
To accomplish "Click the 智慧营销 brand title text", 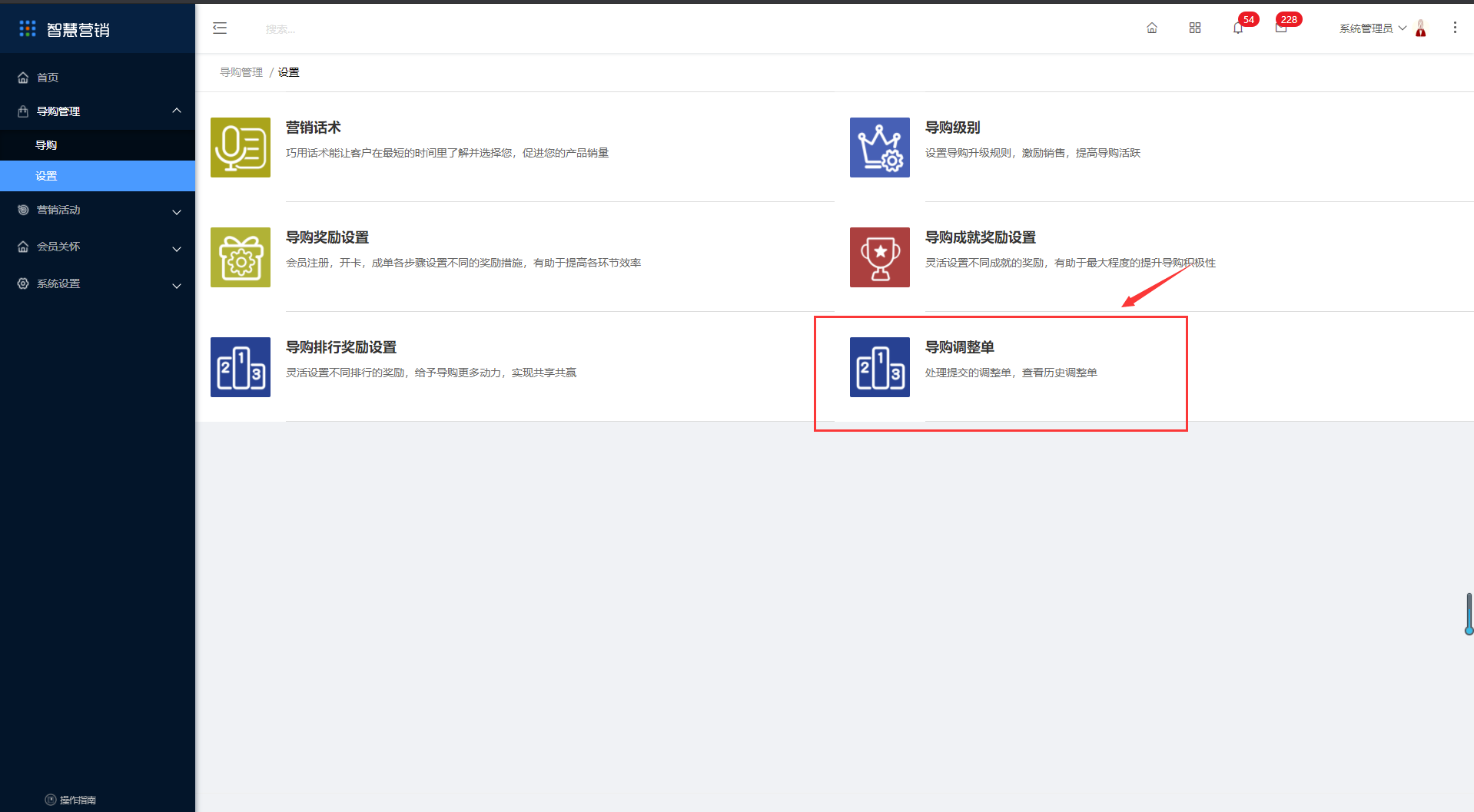I will pos(78,29).
